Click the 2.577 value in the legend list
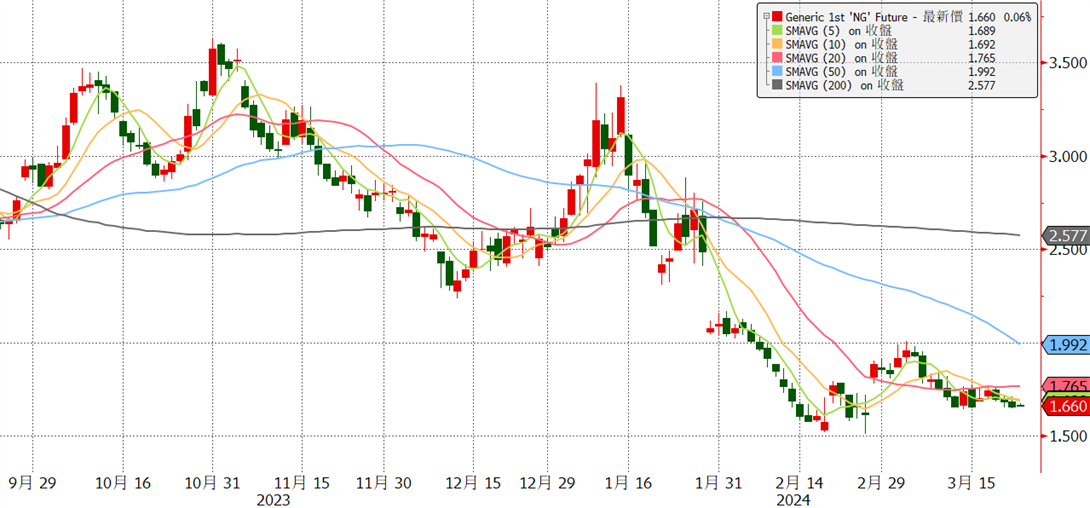Screen dimensions: 1090x508 981,85
